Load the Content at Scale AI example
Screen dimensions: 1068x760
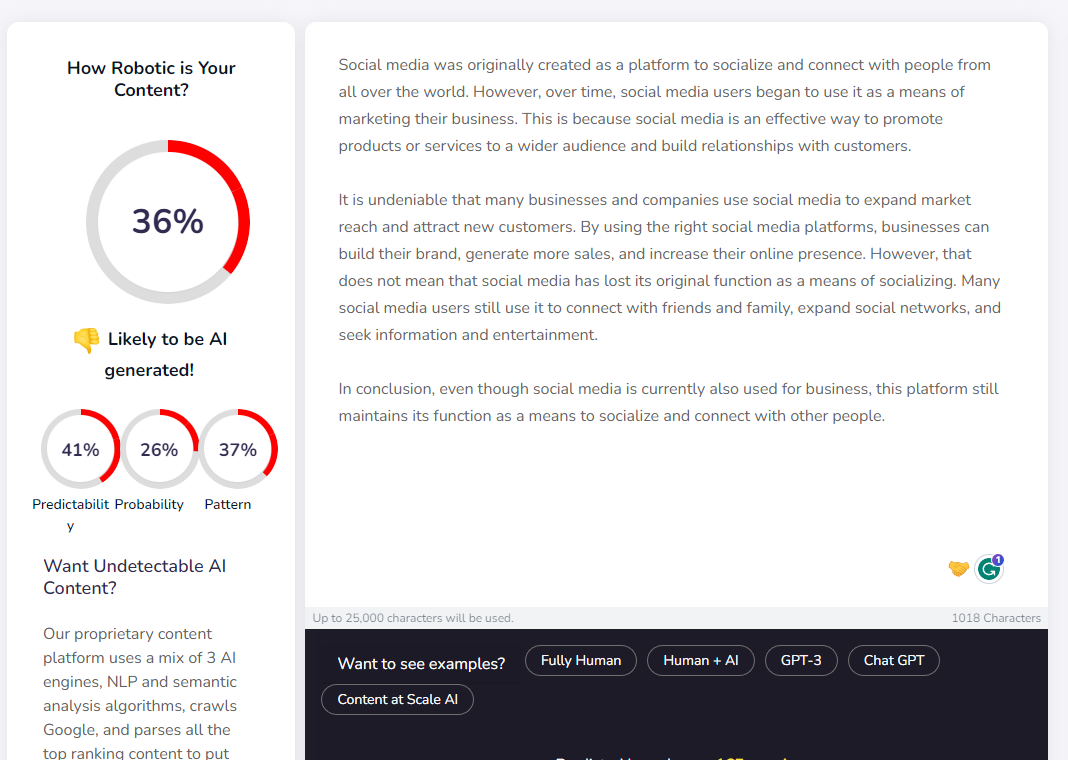pyautogui.click(x=397, y=699)
